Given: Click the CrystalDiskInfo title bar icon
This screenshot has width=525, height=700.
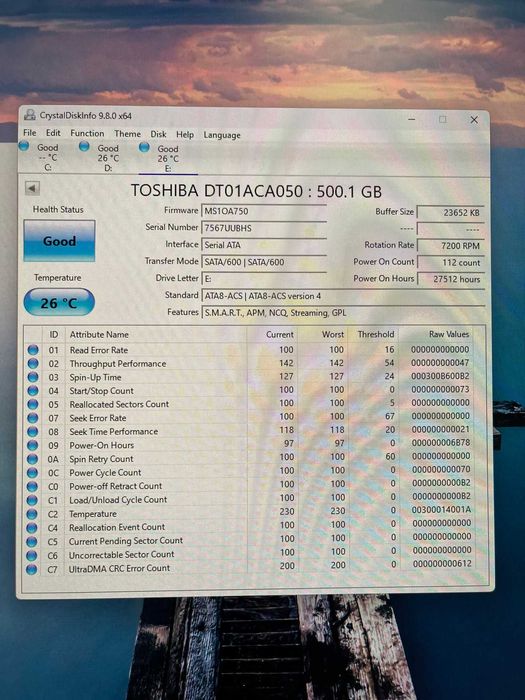Looking at the screenshot, I should pyautogui.click(x=30, y=115).
